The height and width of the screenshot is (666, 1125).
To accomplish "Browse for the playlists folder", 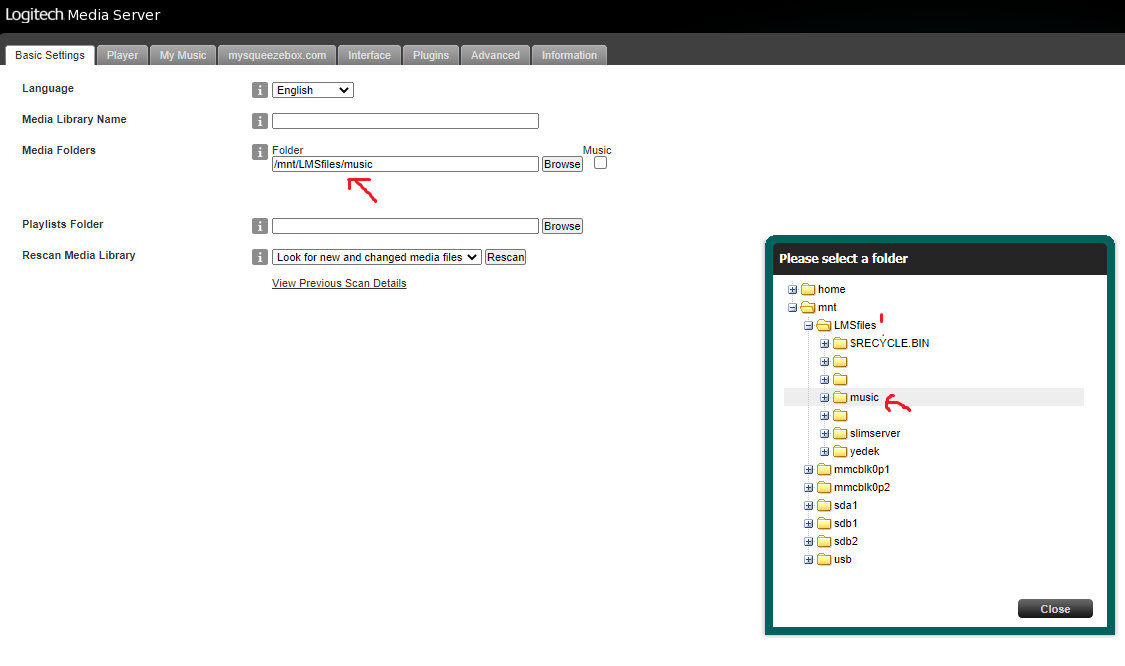I will 562,226.
